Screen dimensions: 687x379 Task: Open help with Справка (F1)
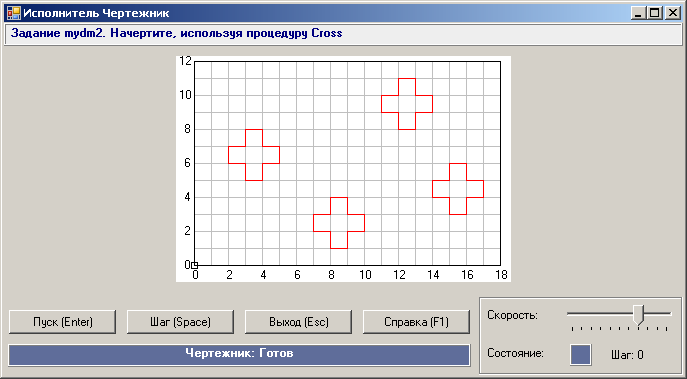click(416, 322)
